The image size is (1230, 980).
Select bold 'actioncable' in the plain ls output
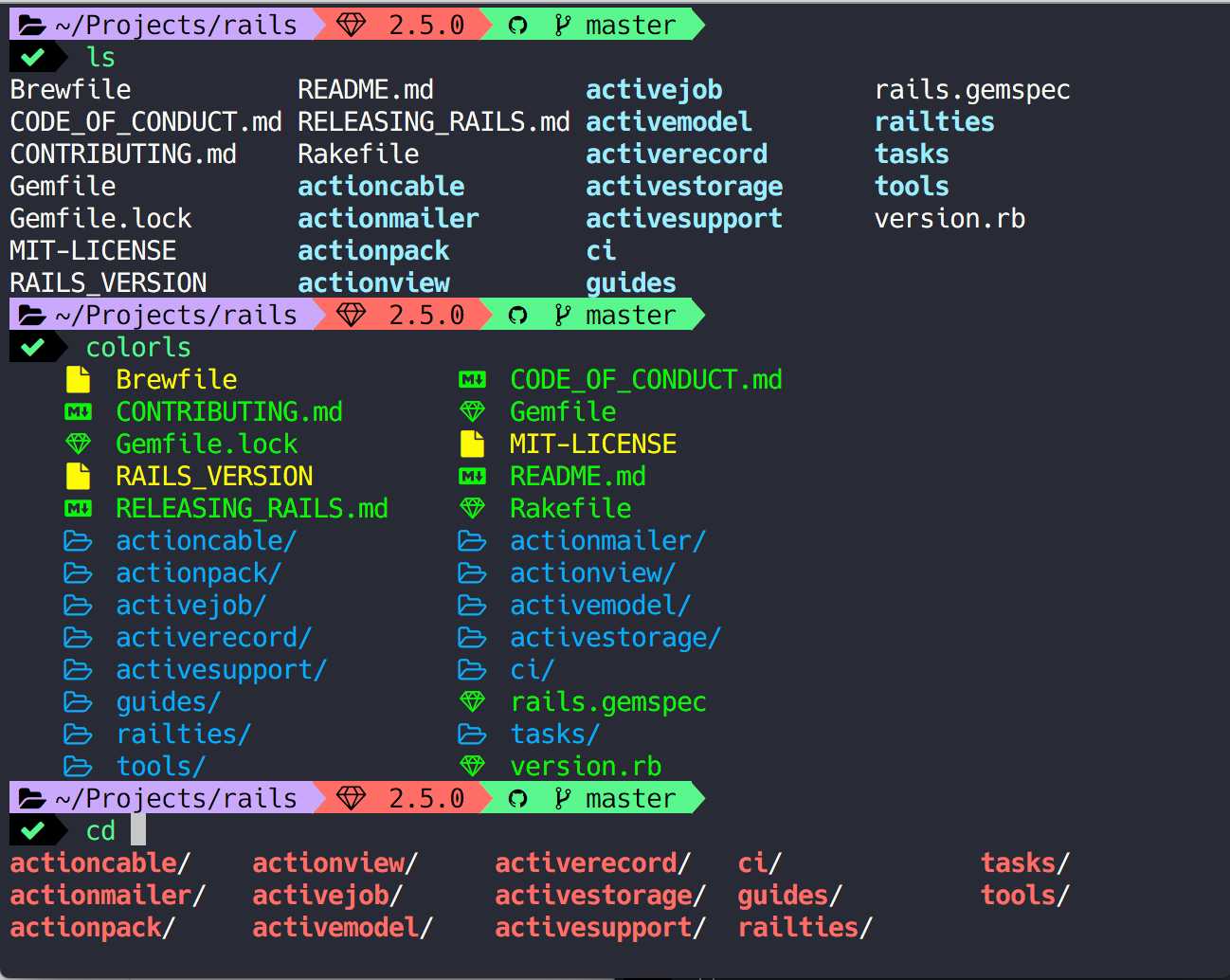pyautogui.click(x=381, y=187)
